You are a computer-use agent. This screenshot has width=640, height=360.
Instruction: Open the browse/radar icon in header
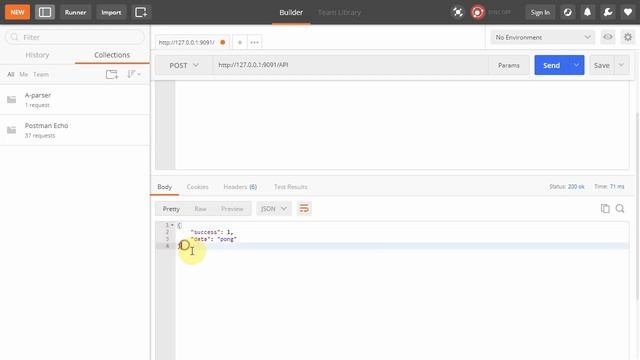[x=567, y=12]
